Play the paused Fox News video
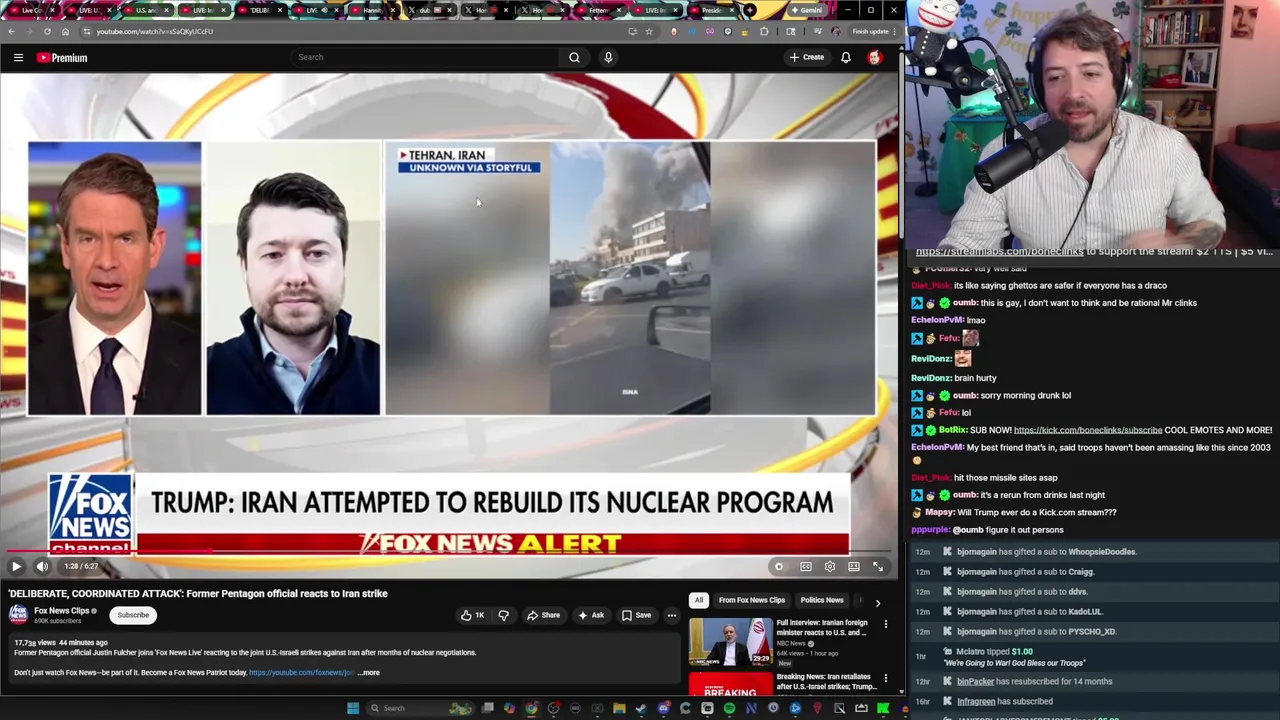The image size is (1280, 720). tap(16, 566)
